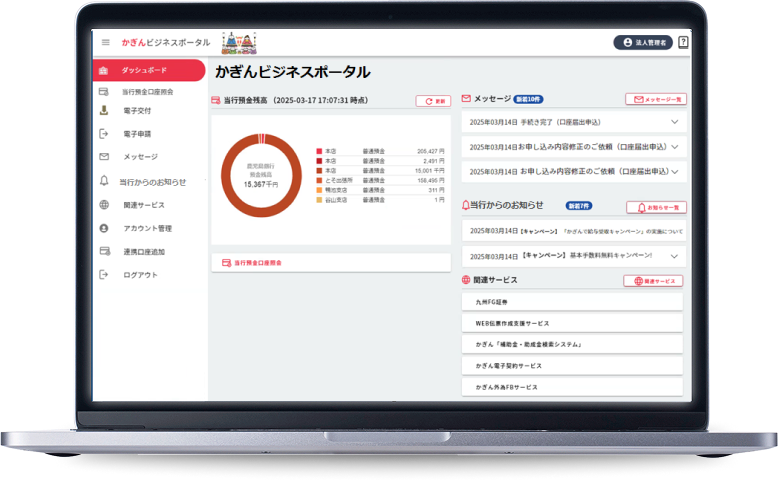This screenshot has width=778, height=482.
Task: Open the メッセージ一覧 button
Action: click(655, 100)
